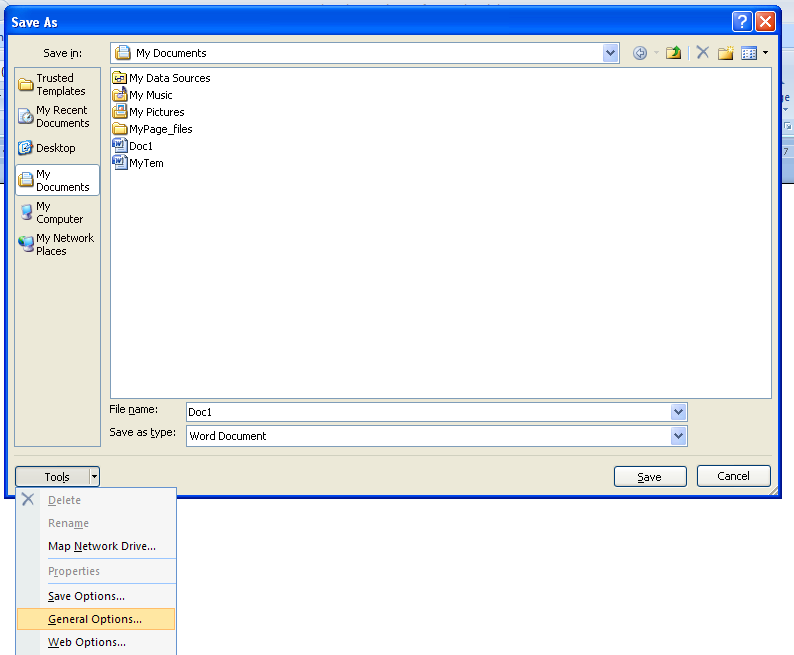Open Save Options from Tools menu
This screenshot has height=655, width=794.
(96, 596)
